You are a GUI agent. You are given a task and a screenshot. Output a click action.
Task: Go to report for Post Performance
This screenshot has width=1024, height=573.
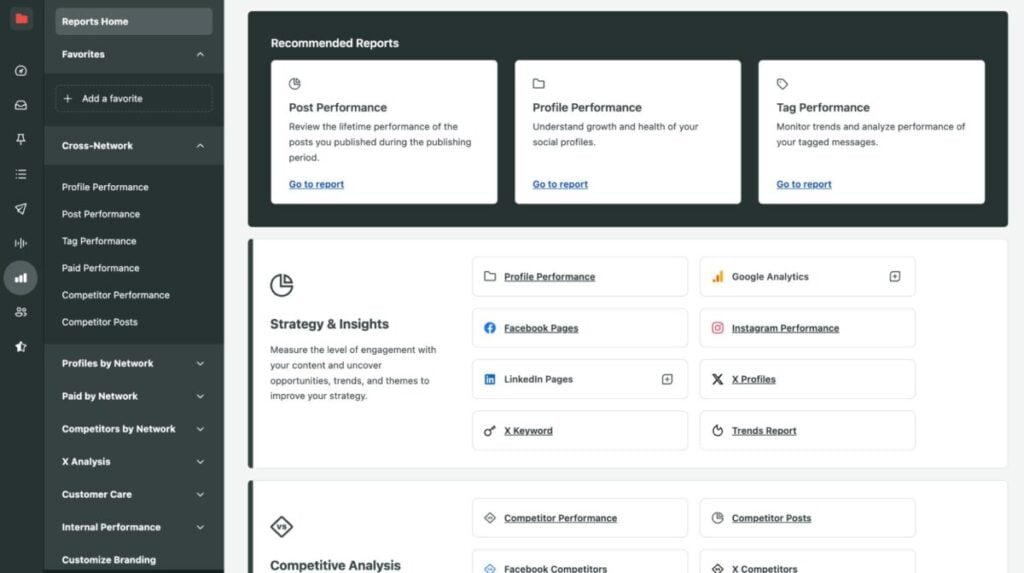click(x=316, y=184)
